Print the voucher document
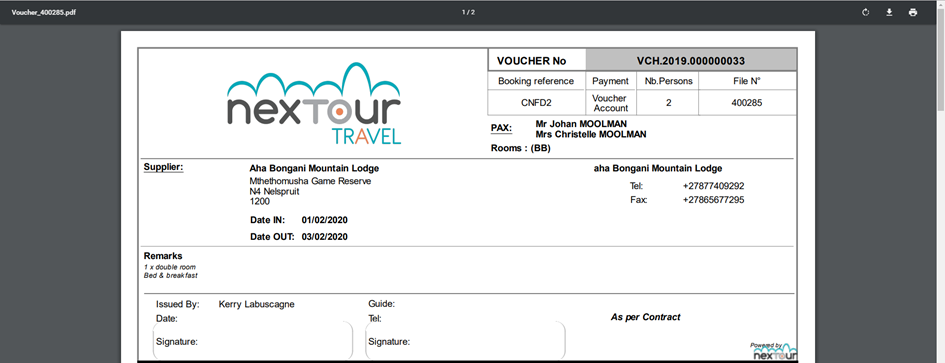 [912, 12]
